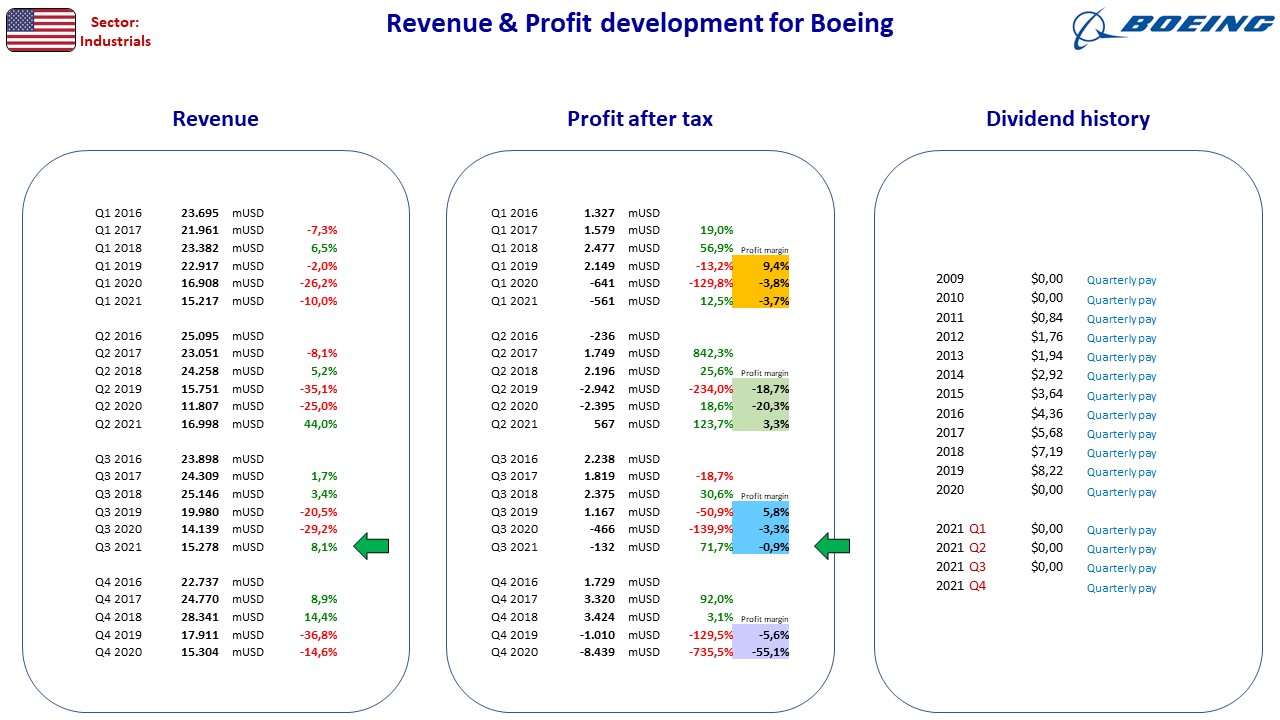
Task: Click 'Quarterly pay' in the 2020 row
Action: (x=1122, y=491)
